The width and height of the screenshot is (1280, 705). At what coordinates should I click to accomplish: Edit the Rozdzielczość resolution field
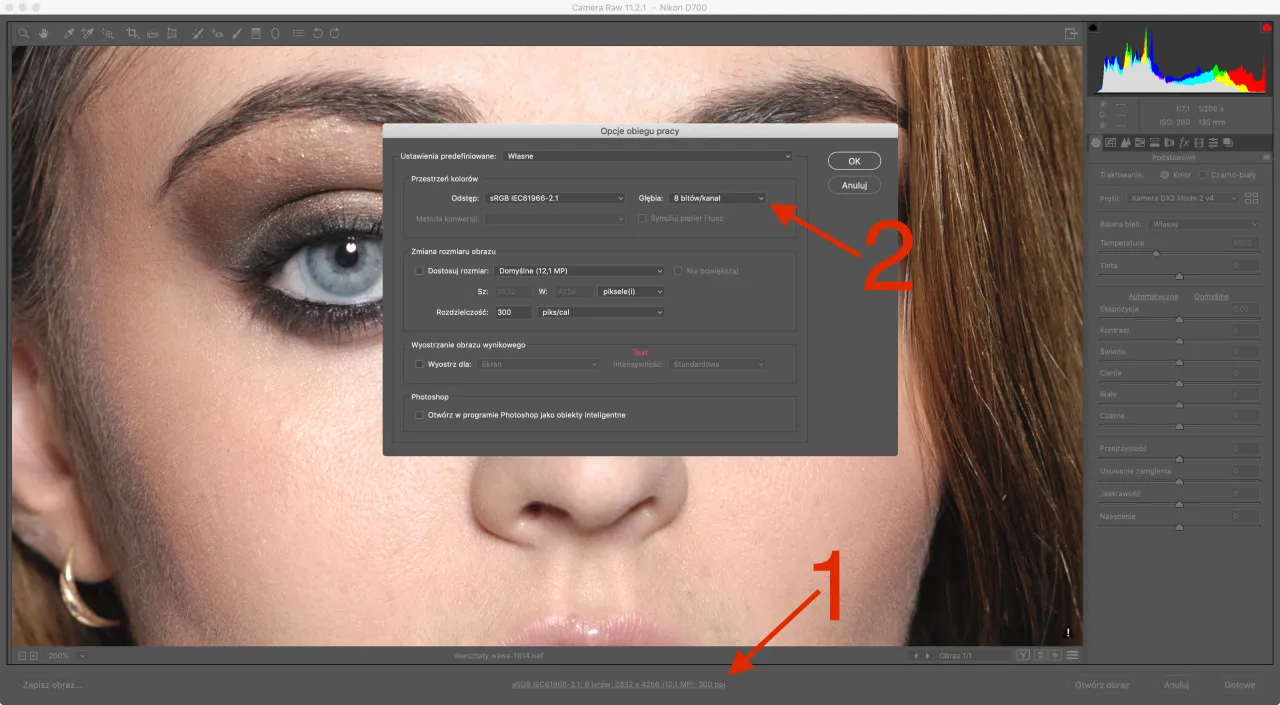coord(513,311)
